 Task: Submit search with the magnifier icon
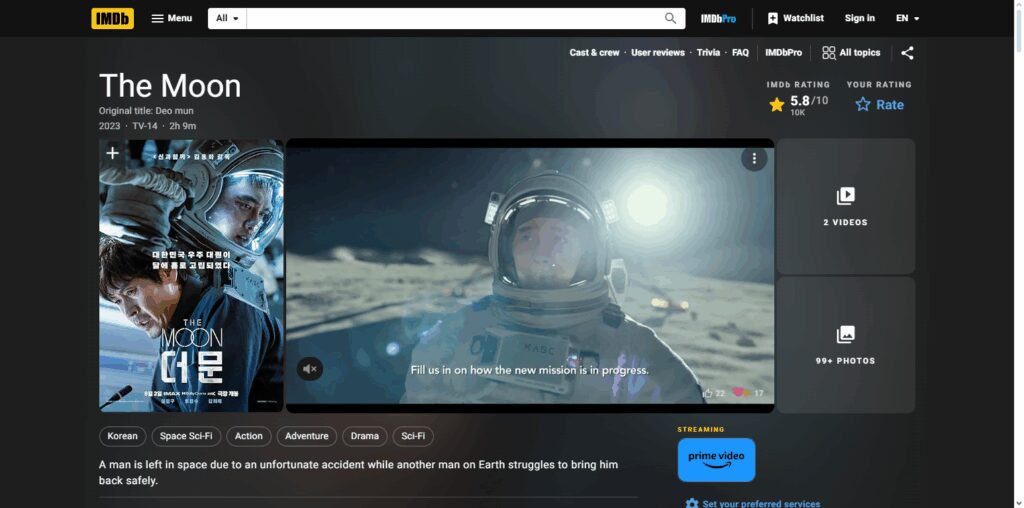(x=671, y=18)
